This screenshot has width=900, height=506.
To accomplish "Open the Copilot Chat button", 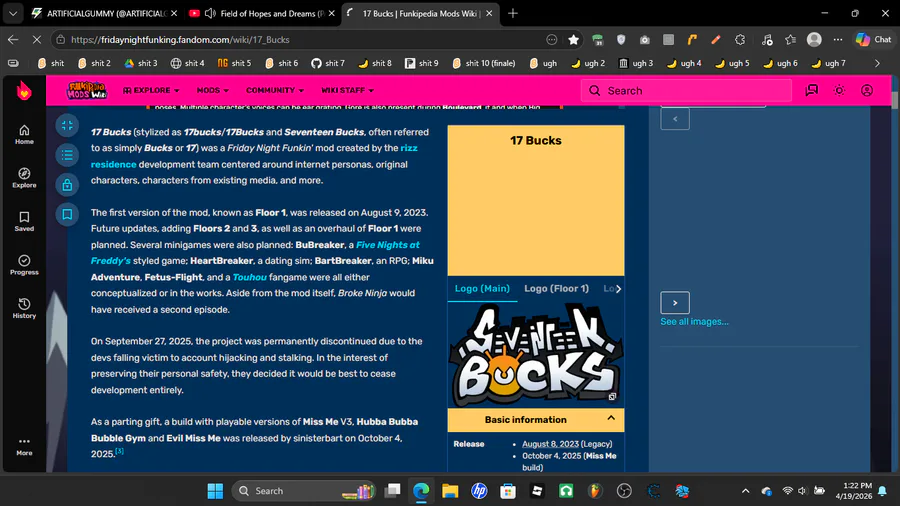I will pos(874,40).
